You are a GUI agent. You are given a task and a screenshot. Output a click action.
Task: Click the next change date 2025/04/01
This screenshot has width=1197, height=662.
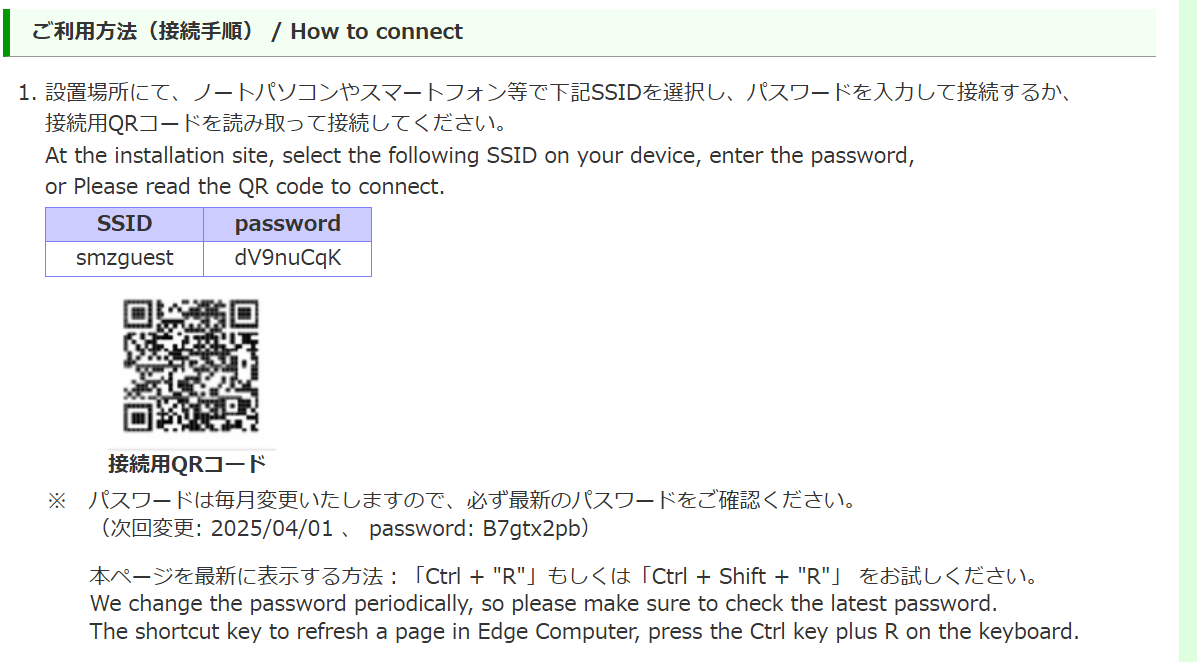272,528
